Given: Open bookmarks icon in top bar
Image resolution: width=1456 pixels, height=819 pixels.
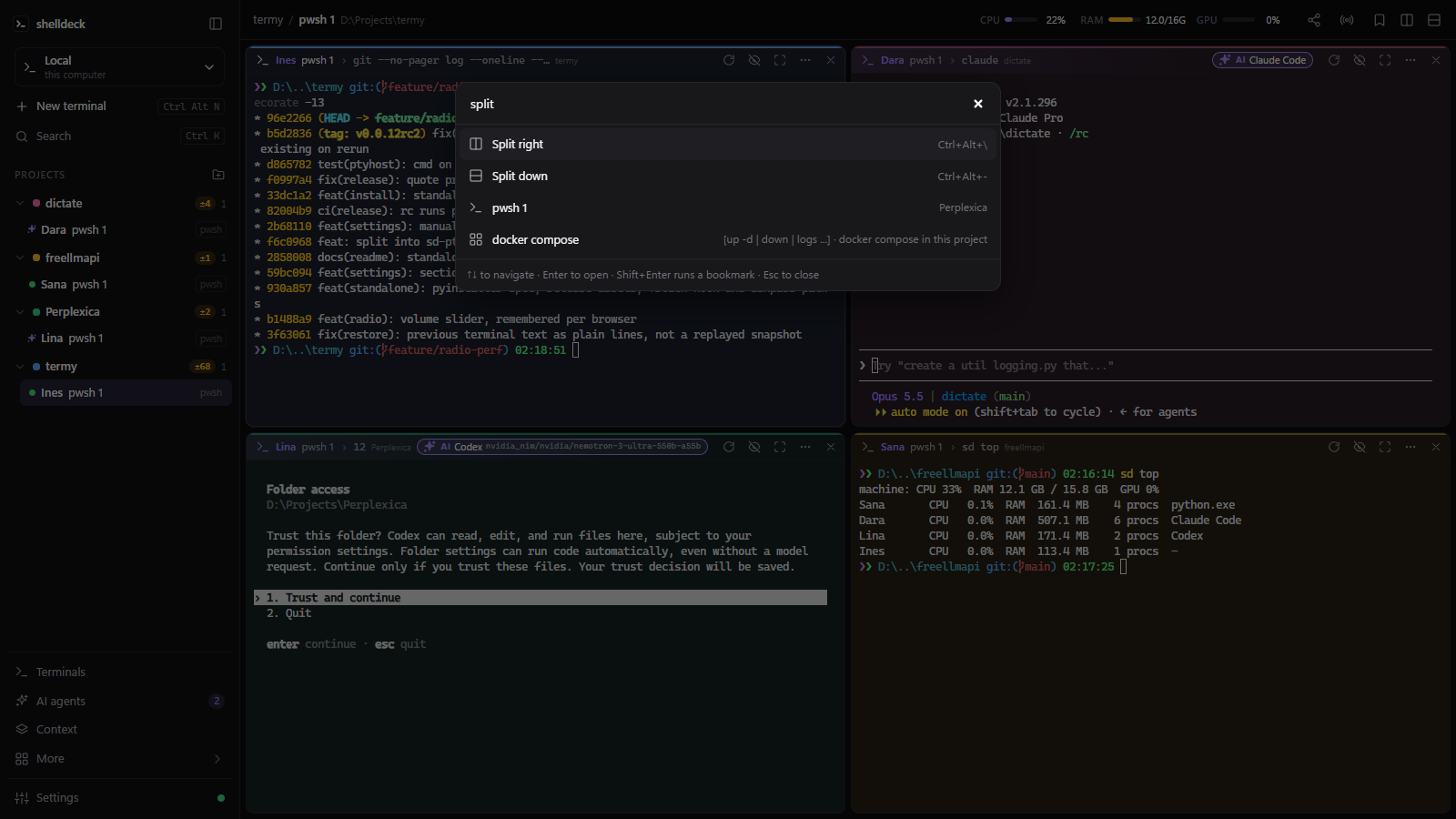Looking at the screenshot, I should click(x=1380, y=20).
